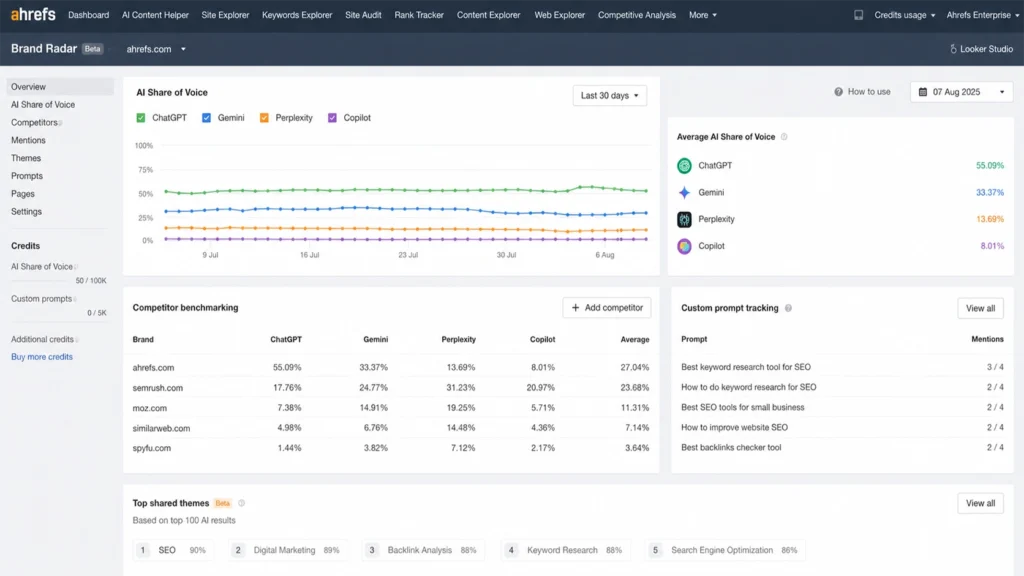Open Mentions in the sidebar

pos(28,140)
